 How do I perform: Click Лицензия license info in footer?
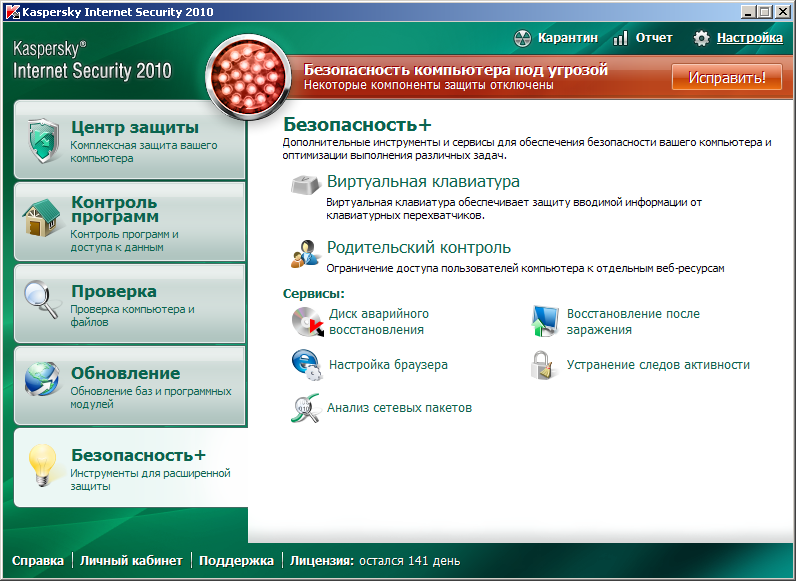point(375,561)
